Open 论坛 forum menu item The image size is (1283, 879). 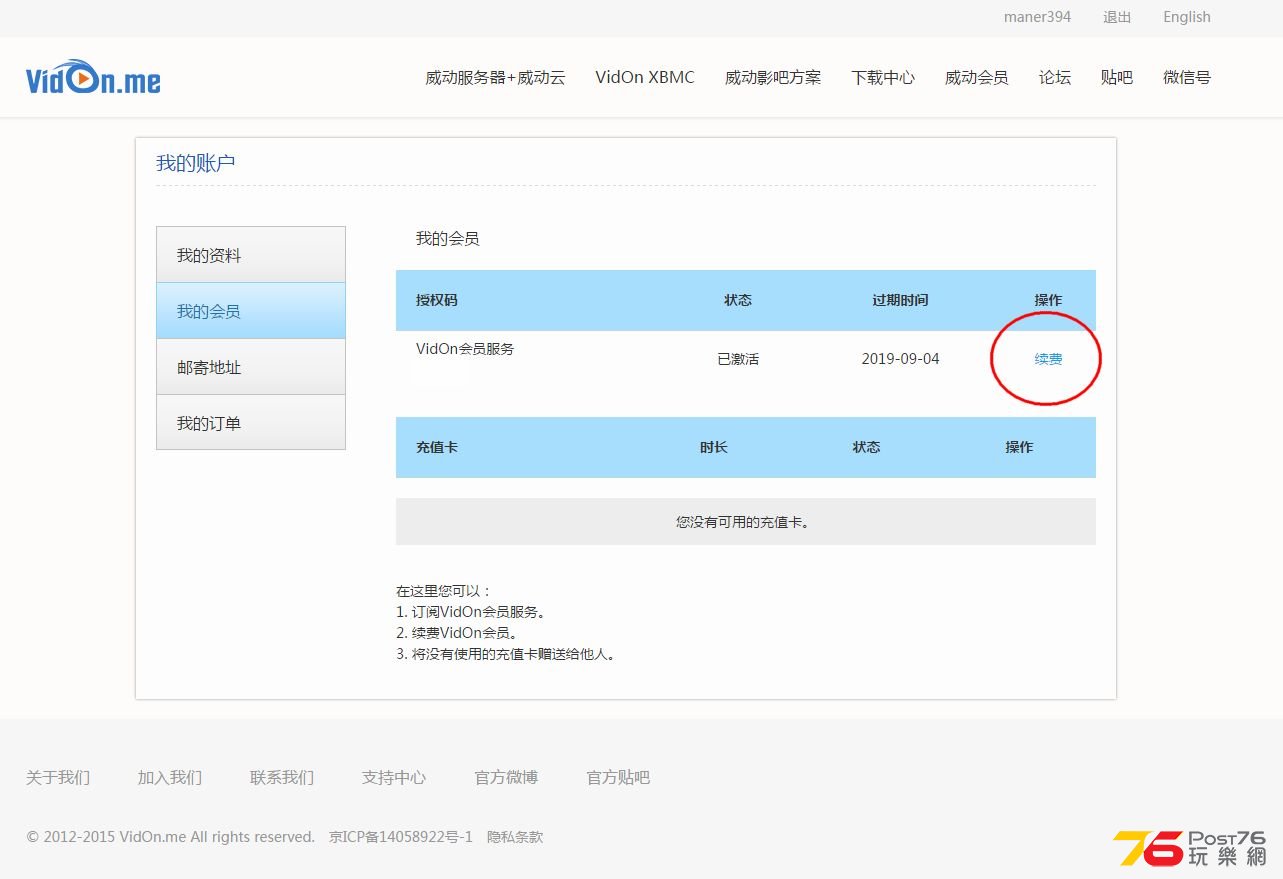[1055, 77]
